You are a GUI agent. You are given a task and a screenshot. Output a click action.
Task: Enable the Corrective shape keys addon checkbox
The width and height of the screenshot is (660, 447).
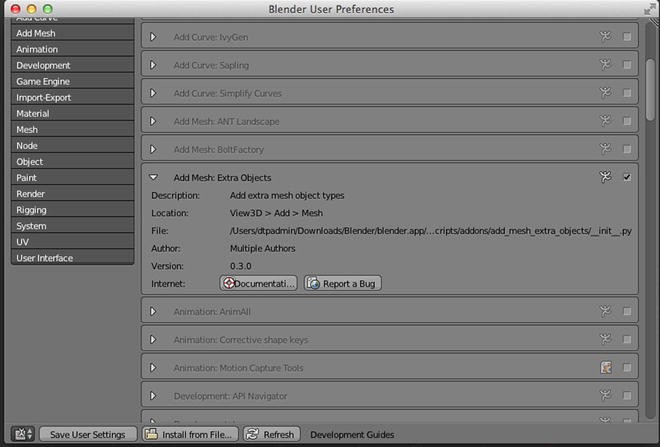click(x=627, y=339)
